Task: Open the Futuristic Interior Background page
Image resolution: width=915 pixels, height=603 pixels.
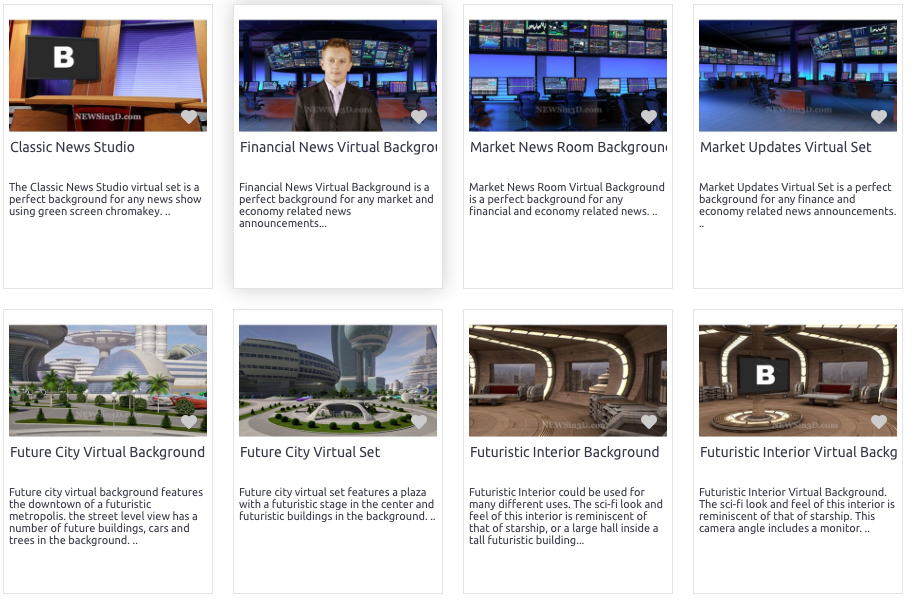Action: (x=564, y=452)
